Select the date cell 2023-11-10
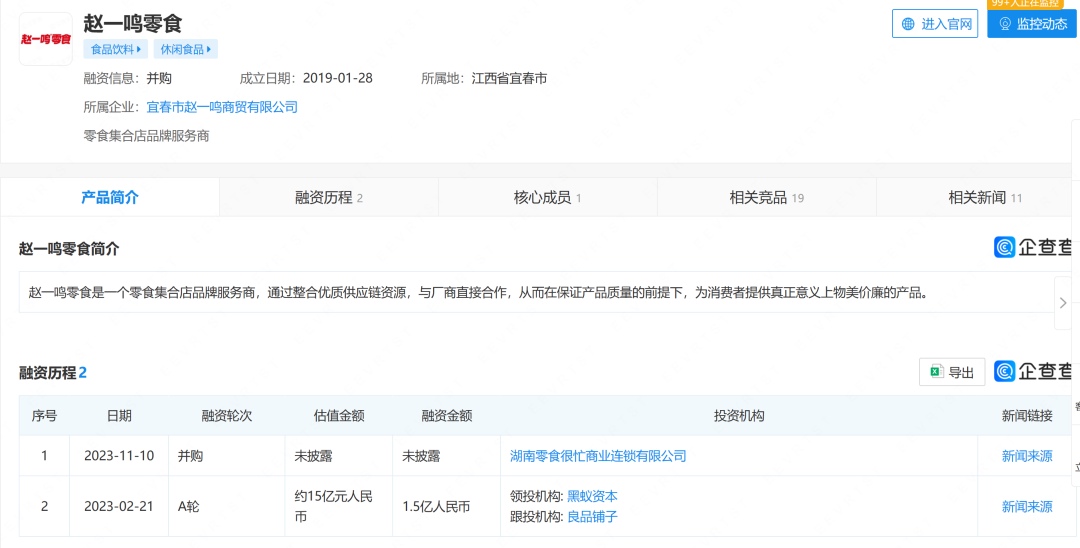The height and width of the screenshot is (548, 1080). point(119,456)
